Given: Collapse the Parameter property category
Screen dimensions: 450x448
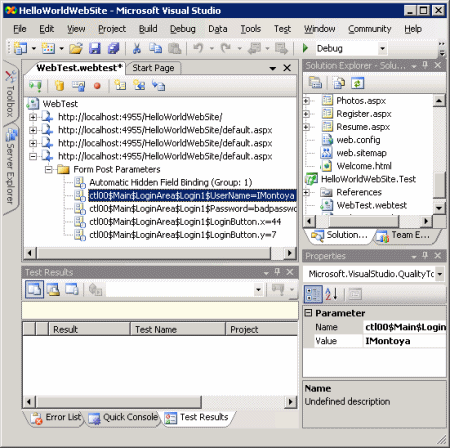Looking at the screenshot, I should [x=309, y=313].
